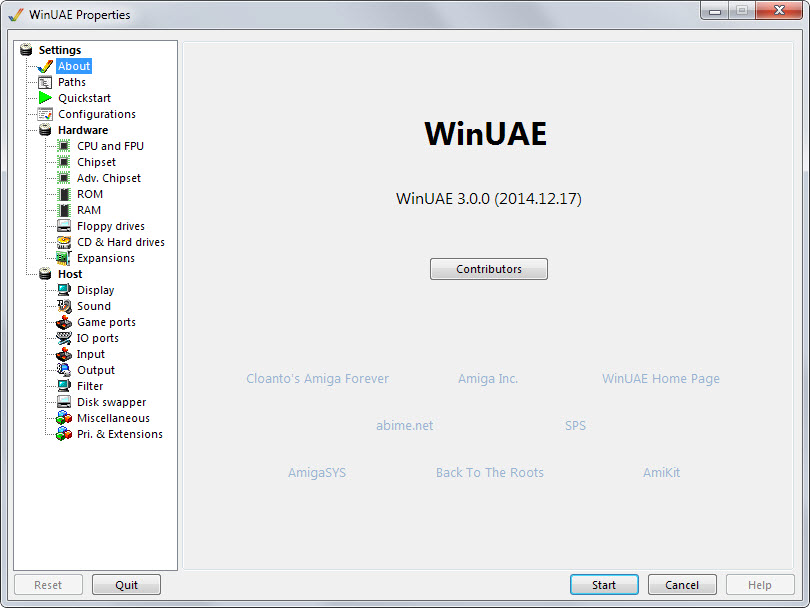Viewport: 810px width, 608px height.
Task: Open Pri. & Extensions label
Action: point(119,434)
